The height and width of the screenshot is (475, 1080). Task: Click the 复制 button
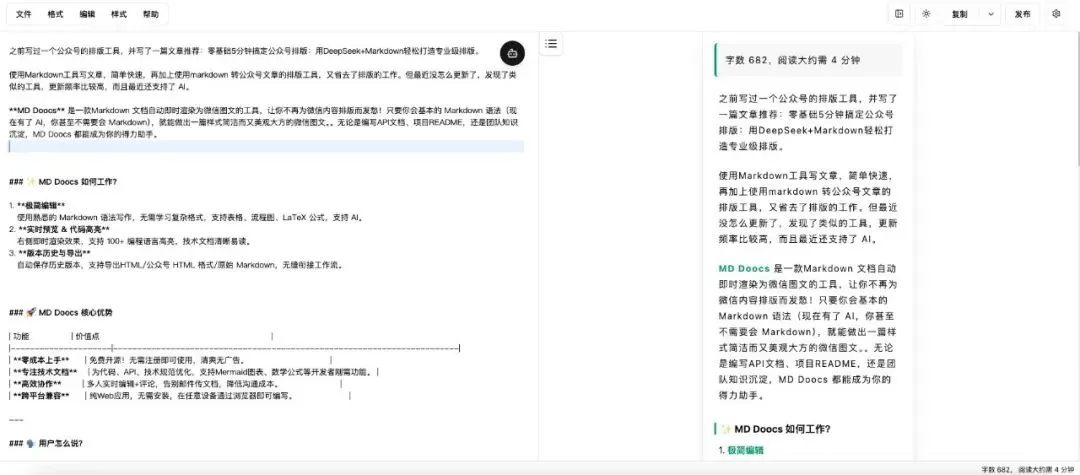coord(960,14)
